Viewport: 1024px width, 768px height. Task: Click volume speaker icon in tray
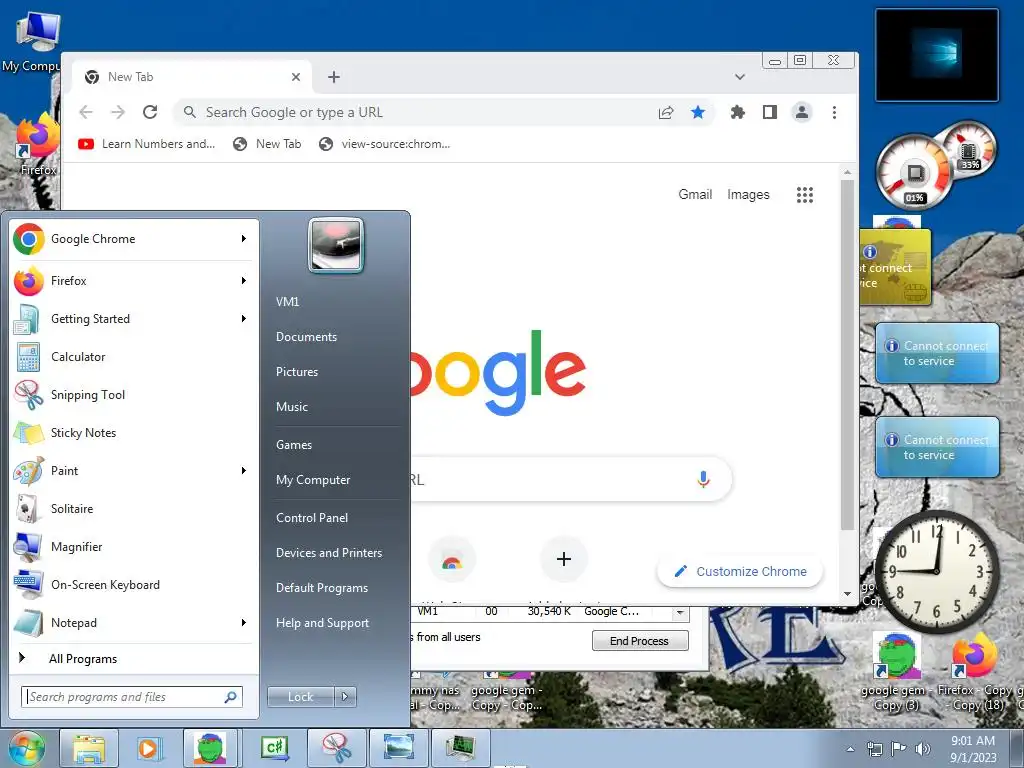pyautogui.click(x=922, y=748)
